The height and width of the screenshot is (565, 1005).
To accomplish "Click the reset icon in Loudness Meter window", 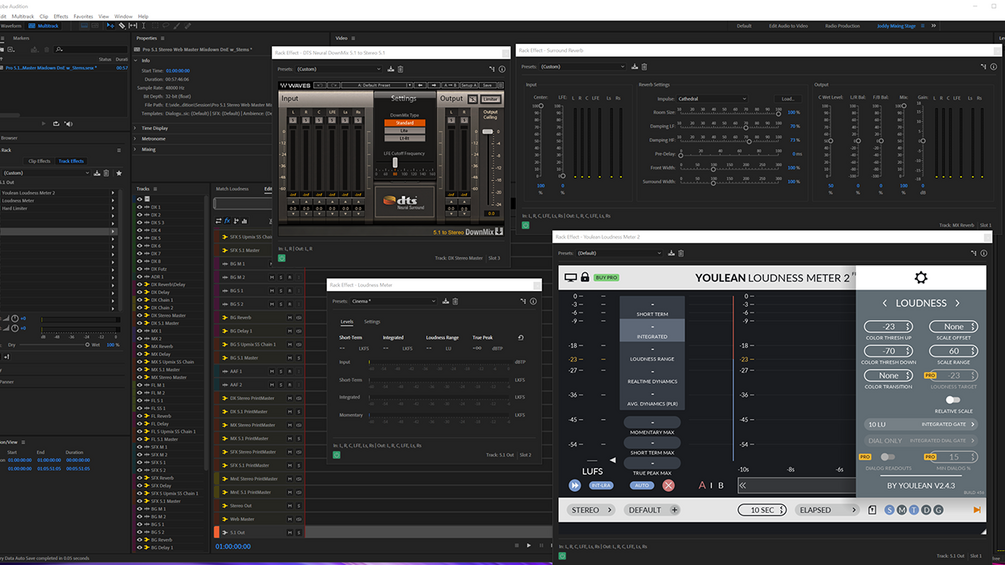I will tap(520, 338).
